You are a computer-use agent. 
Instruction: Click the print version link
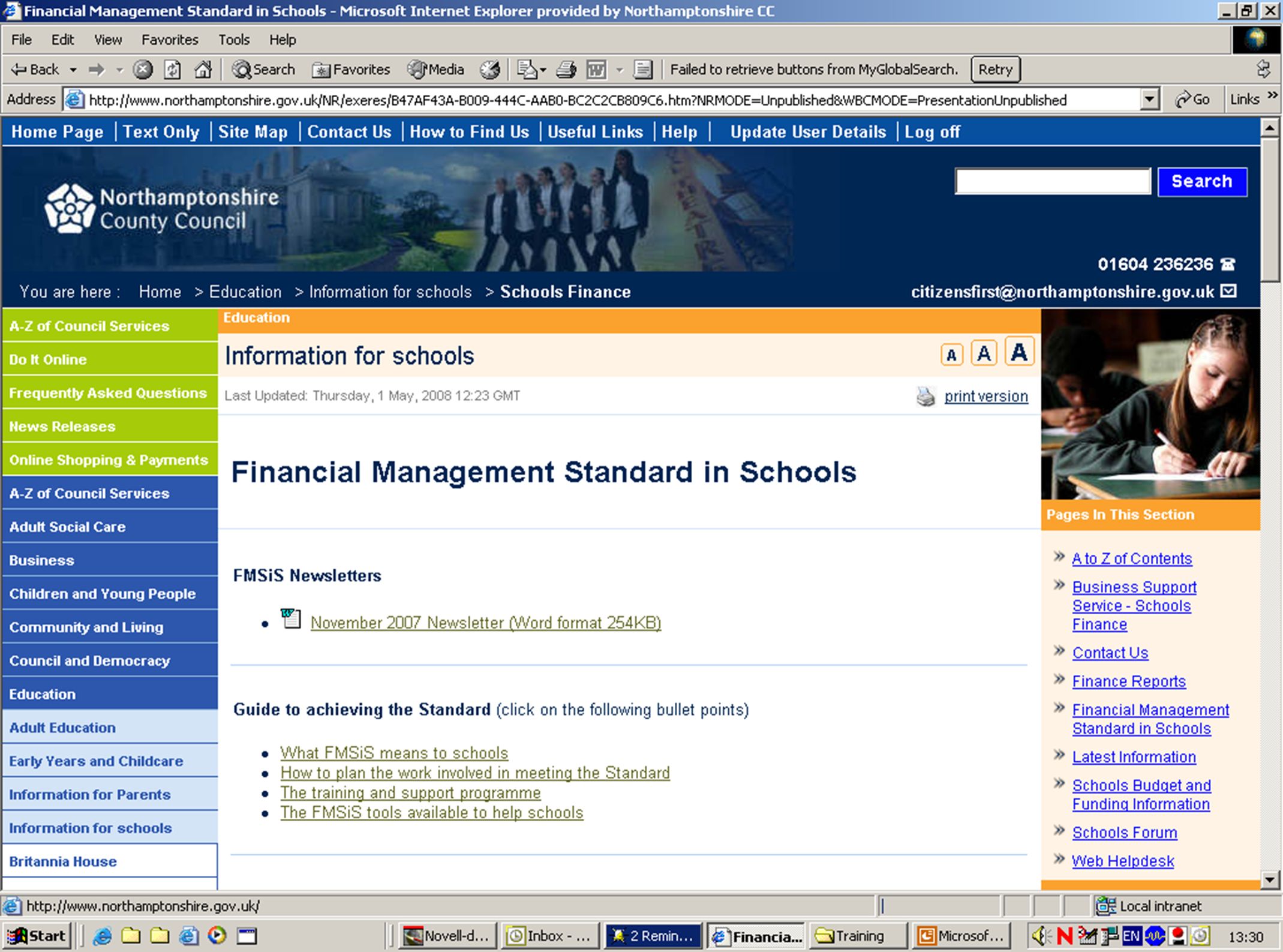click(986, 397)
